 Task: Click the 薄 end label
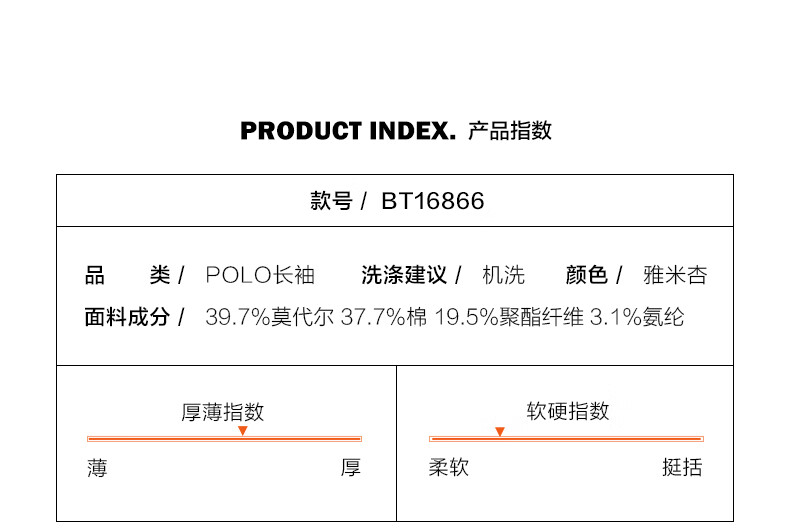pos(97,468)
